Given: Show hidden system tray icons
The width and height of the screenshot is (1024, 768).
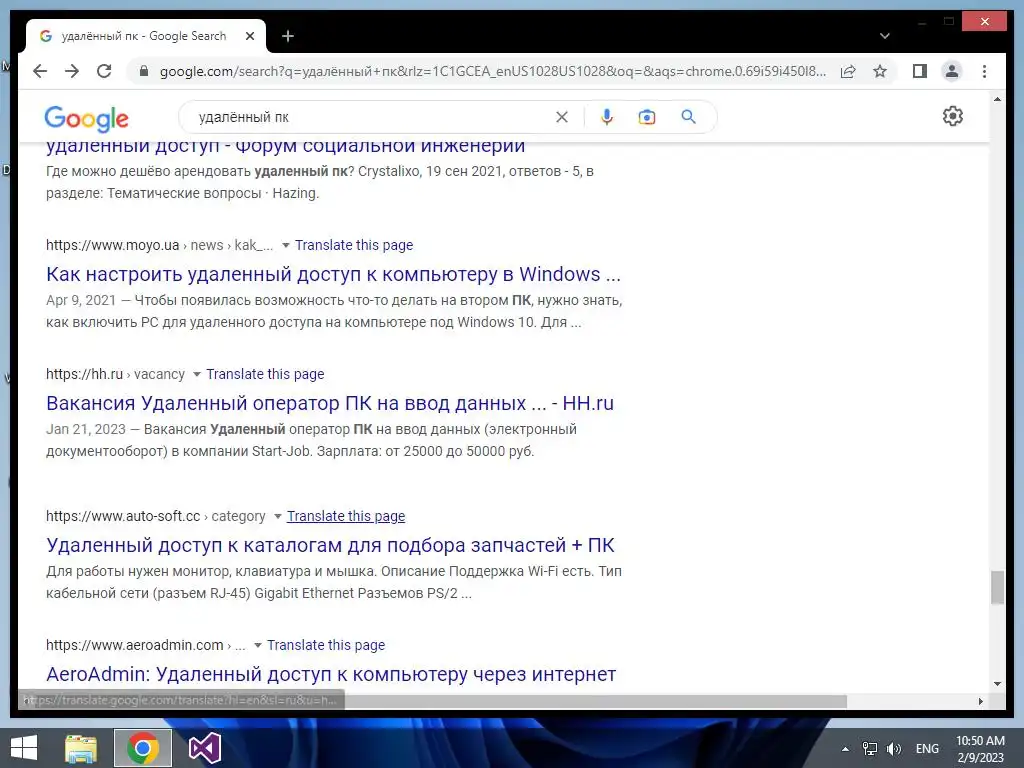Looking at the screenshot, I should pyautogui.click(x=845, y=749).
